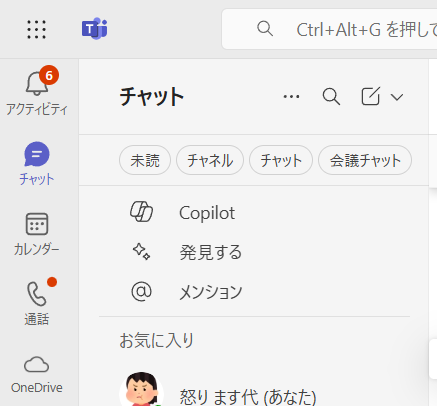Toggle the チャネル filter chip
Viewport: 437px width, 406px height.
tap(210, 160)
